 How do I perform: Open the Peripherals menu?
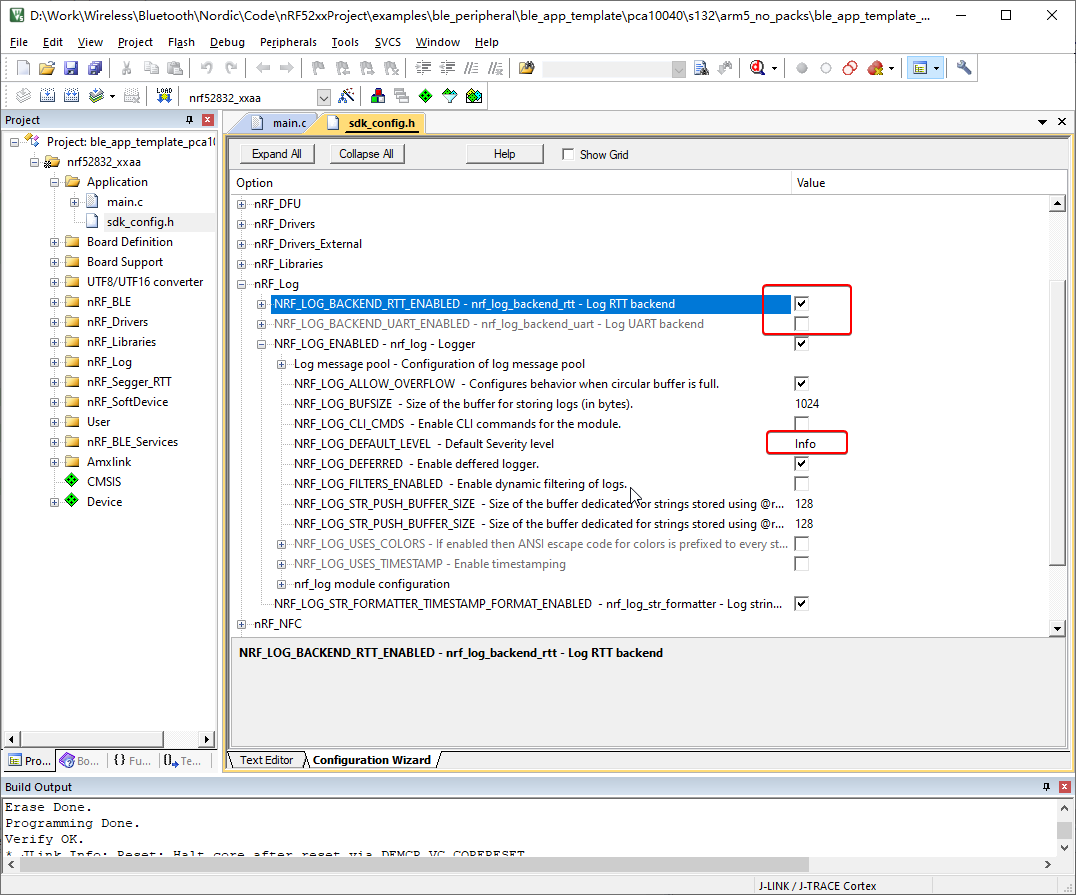[288, 42]
